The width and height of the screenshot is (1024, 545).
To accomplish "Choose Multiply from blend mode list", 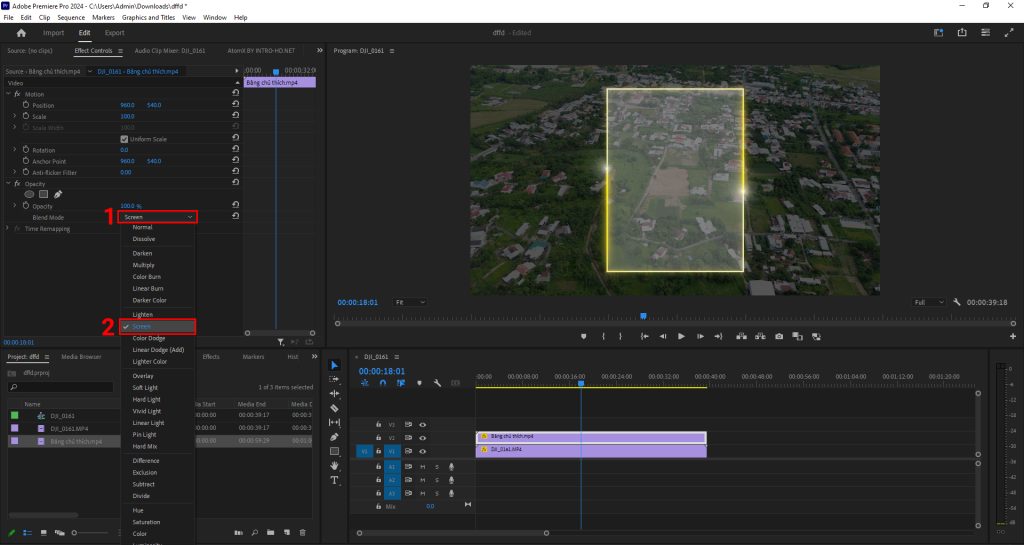I will click(x=143, y=265).
